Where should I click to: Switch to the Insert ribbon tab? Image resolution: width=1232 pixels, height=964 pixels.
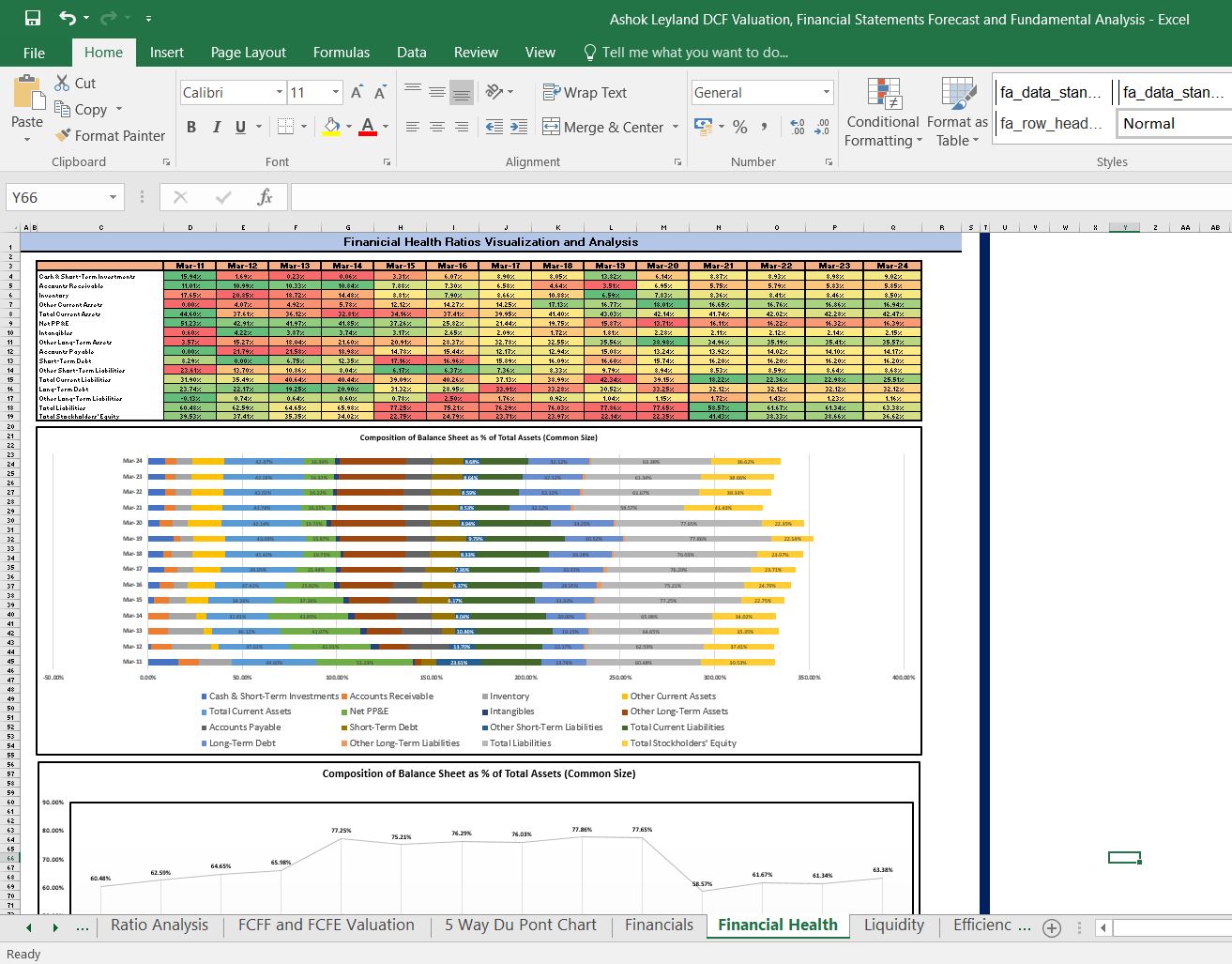point(167,53)
